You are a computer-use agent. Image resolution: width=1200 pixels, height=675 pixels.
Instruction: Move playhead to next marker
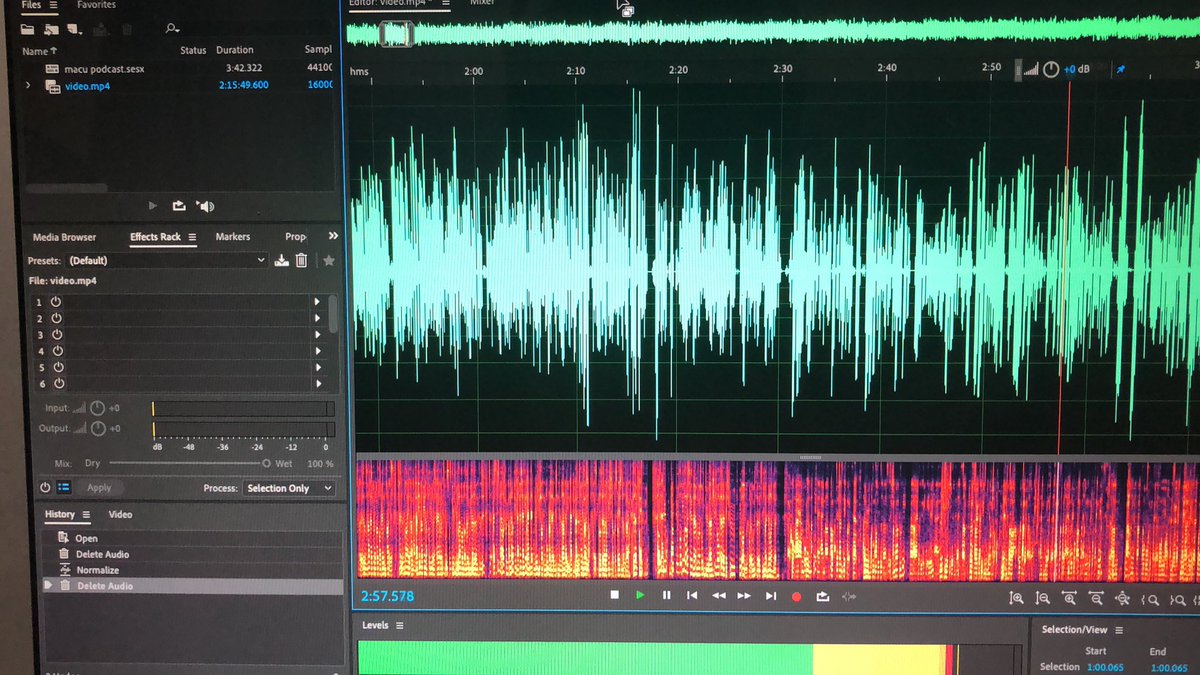click(x=770, y=595)
